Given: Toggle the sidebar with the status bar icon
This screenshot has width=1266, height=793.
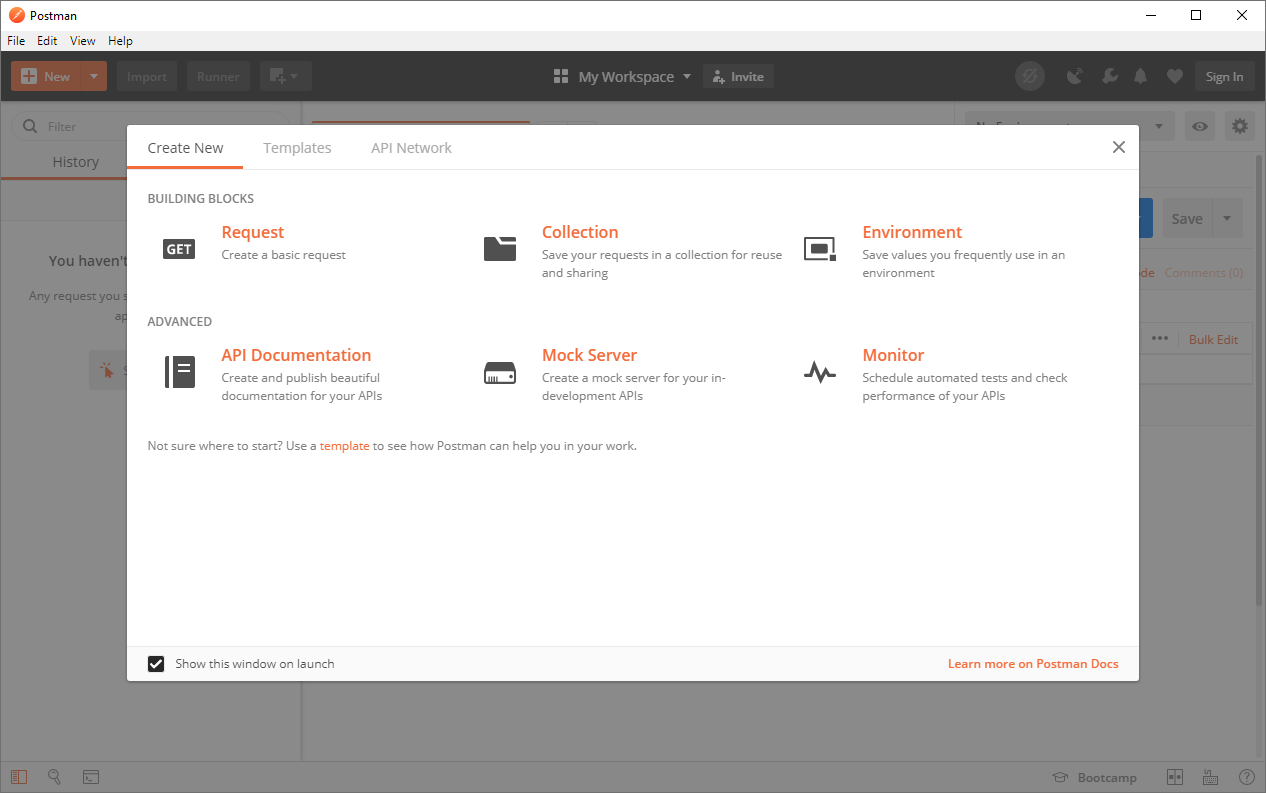Looking at the screenshot, I should pyautogui.click(x=20, y=777).
